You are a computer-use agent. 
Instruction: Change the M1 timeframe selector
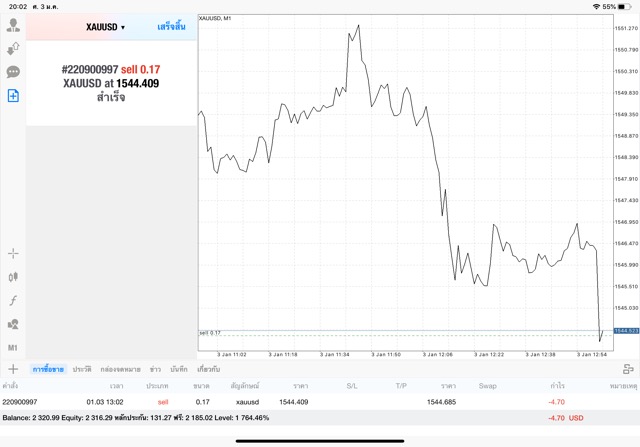(x=13, y=347)
